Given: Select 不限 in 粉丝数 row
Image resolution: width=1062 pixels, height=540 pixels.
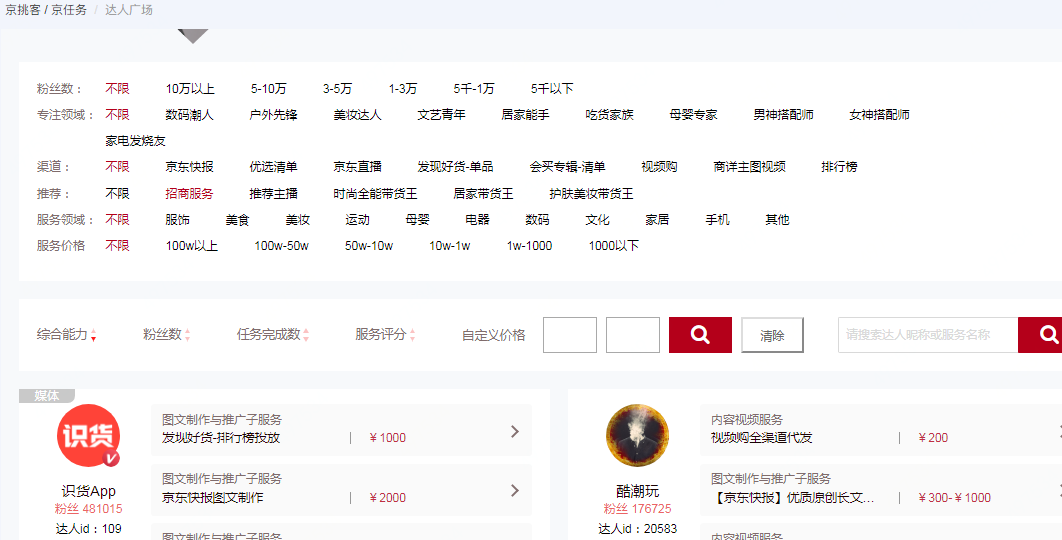Looking at the screenshot, I should (x=117, y=89).
